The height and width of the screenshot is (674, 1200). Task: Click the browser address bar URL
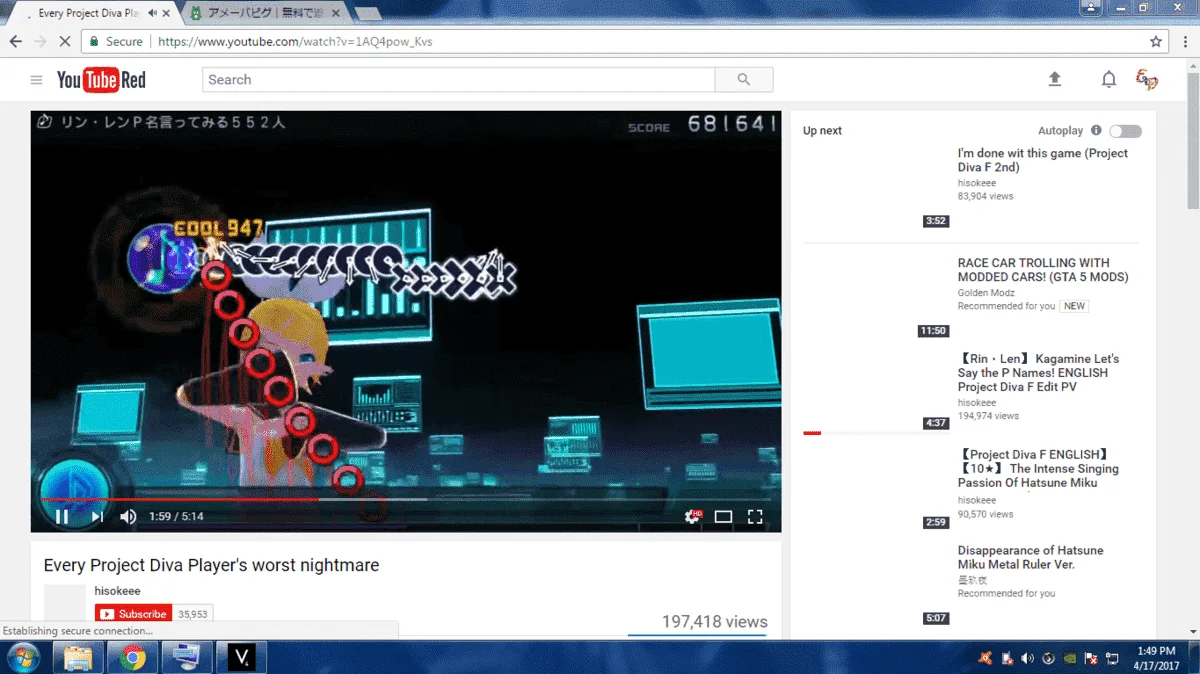click(295, 42)
